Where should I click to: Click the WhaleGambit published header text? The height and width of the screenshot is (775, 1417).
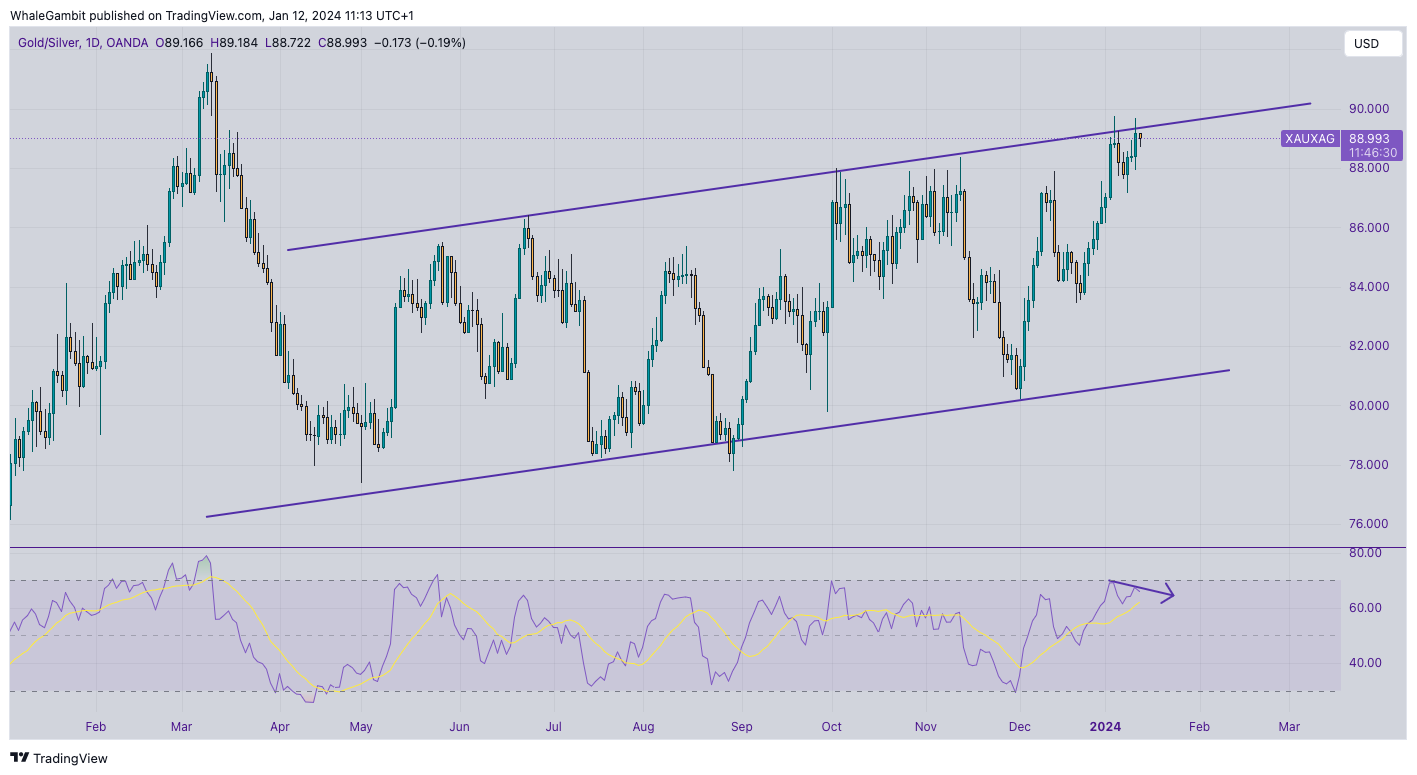click(x=211, y=16)
